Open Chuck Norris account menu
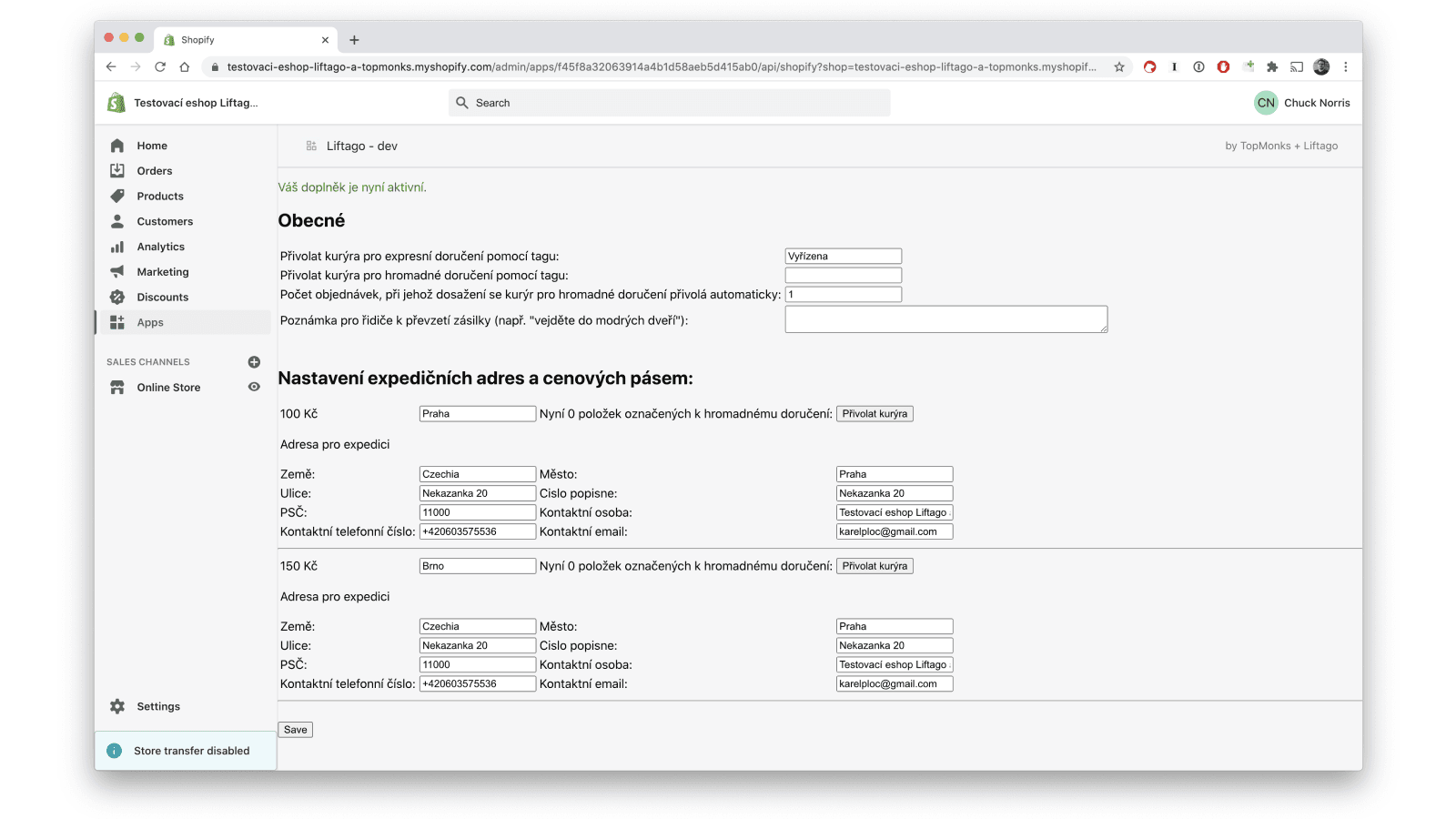The height and width of the screenshot is (819, 1456). coord(1302,103)
